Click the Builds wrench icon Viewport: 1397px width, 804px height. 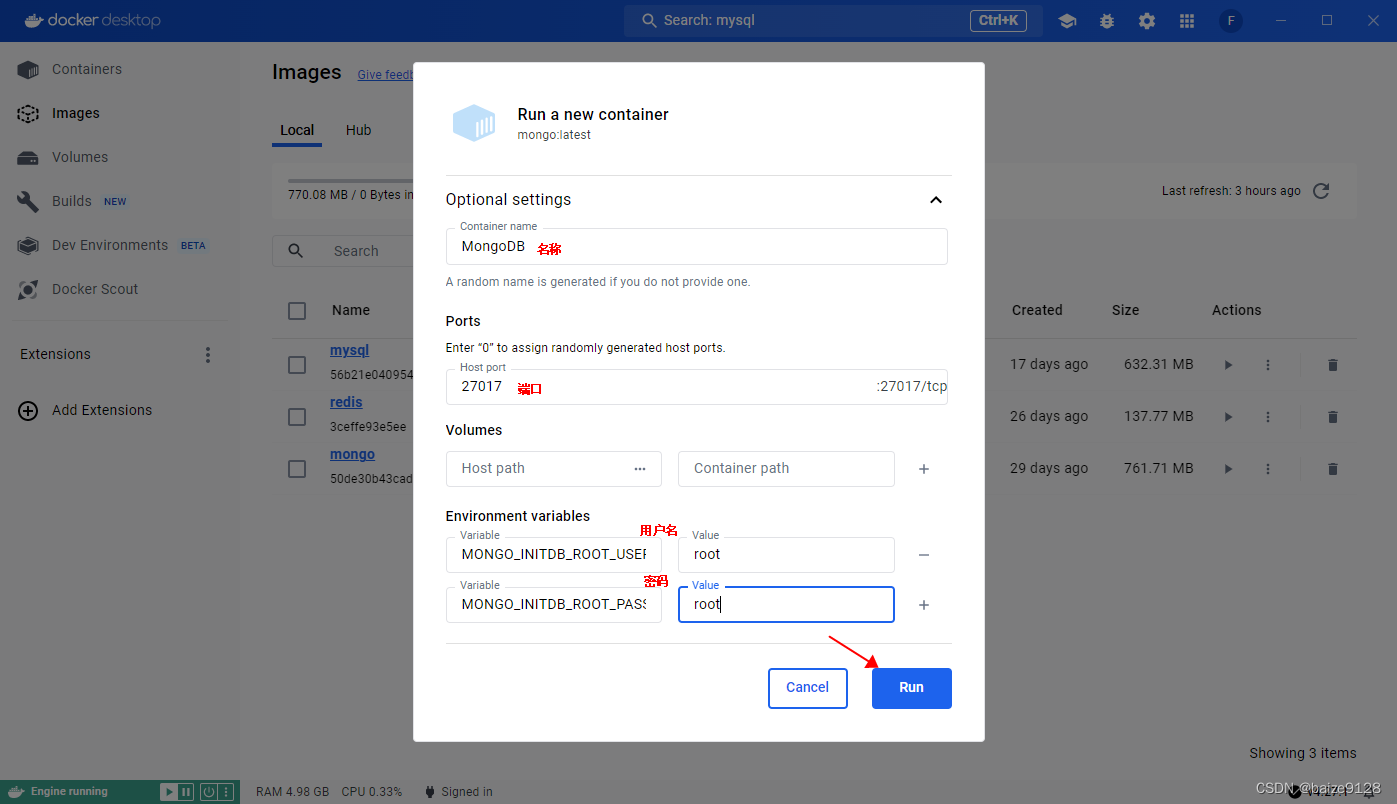[x=28, y=202]
